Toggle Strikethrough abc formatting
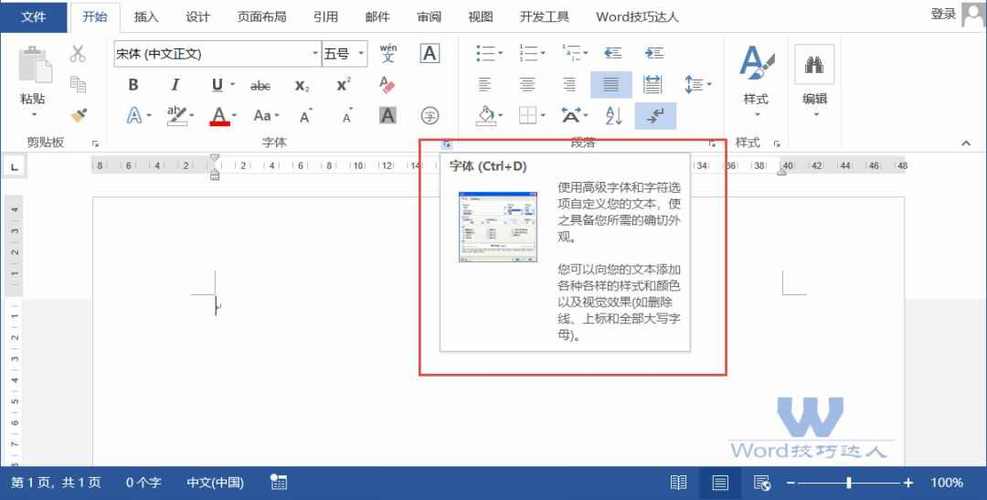987x500 pixels. pyautogui.click(x=260, y=86)
